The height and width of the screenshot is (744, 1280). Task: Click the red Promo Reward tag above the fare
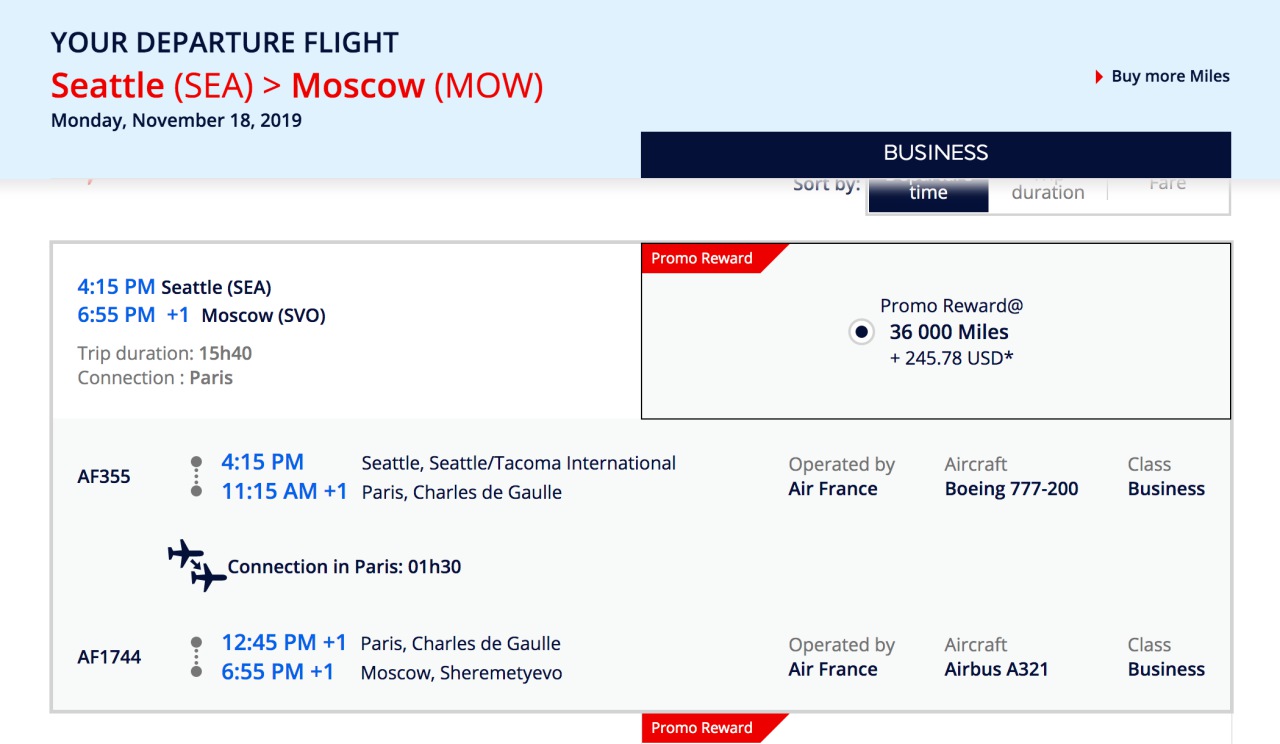(702, 258)
